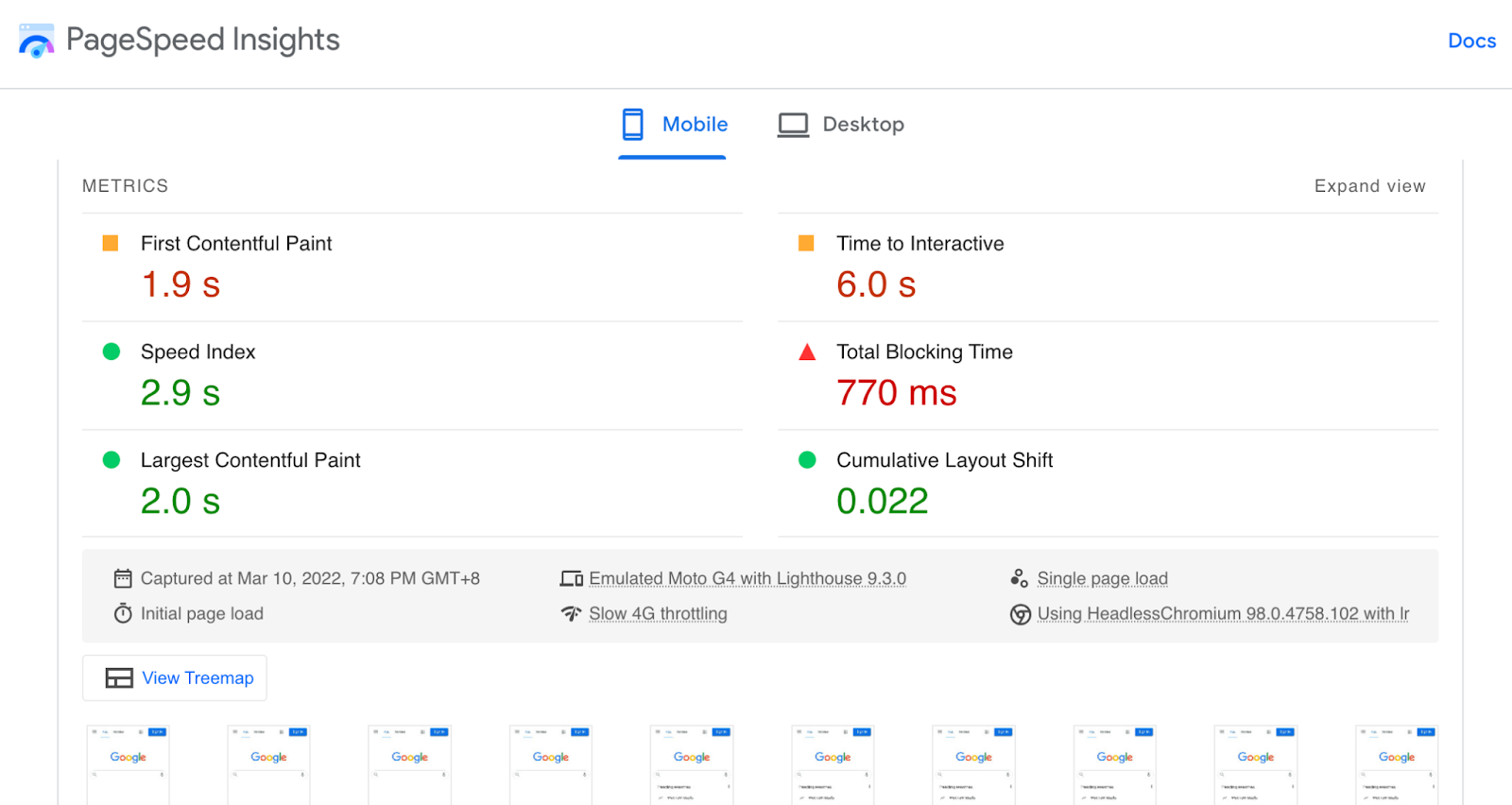Screen dimensions: 1512x805
Task: Click the mobile phone icon
Action: pos(632,124)
